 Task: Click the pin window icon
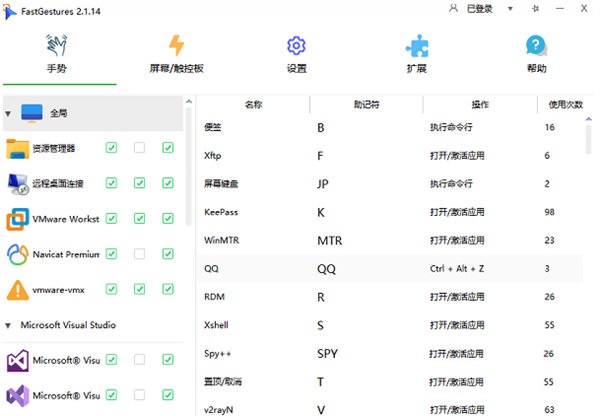tap(536, 8)
